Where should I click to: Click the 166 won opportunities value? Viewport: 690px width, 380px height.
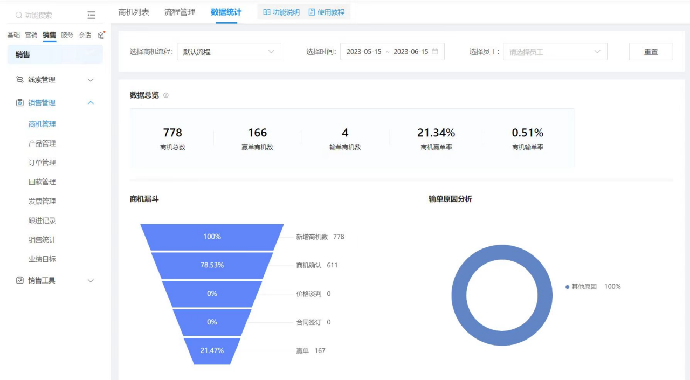pos(257,132)
